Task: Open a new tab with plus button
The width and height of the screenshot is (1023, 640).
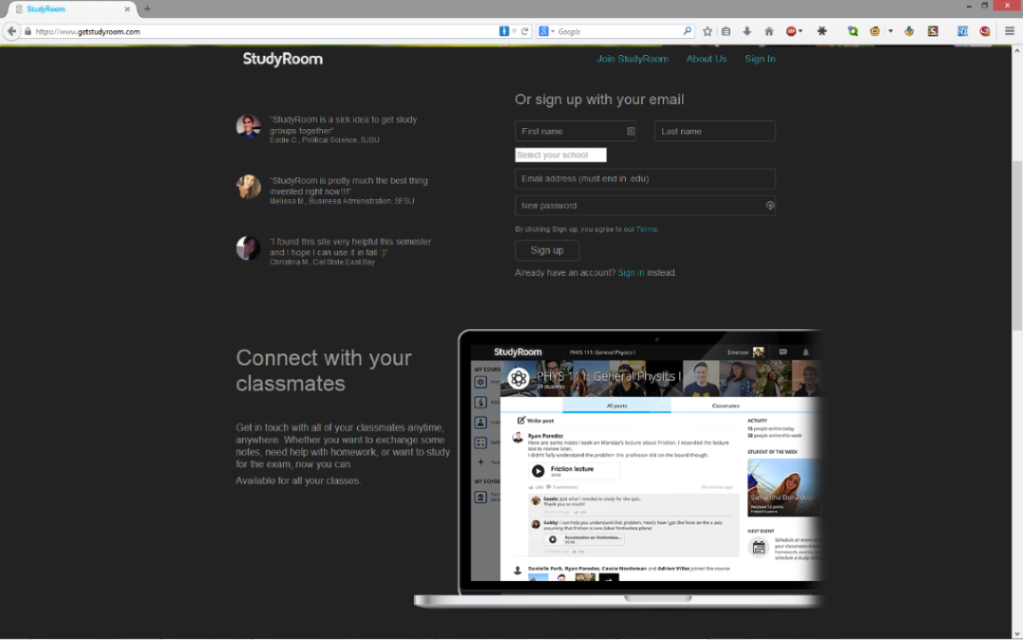Action: coord(147,9)
